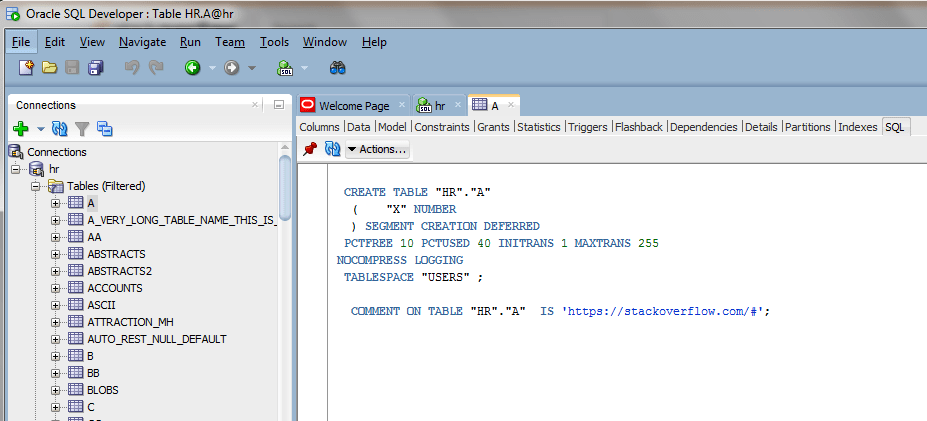Expand the ABSTRACTS table node

(56, 254)
